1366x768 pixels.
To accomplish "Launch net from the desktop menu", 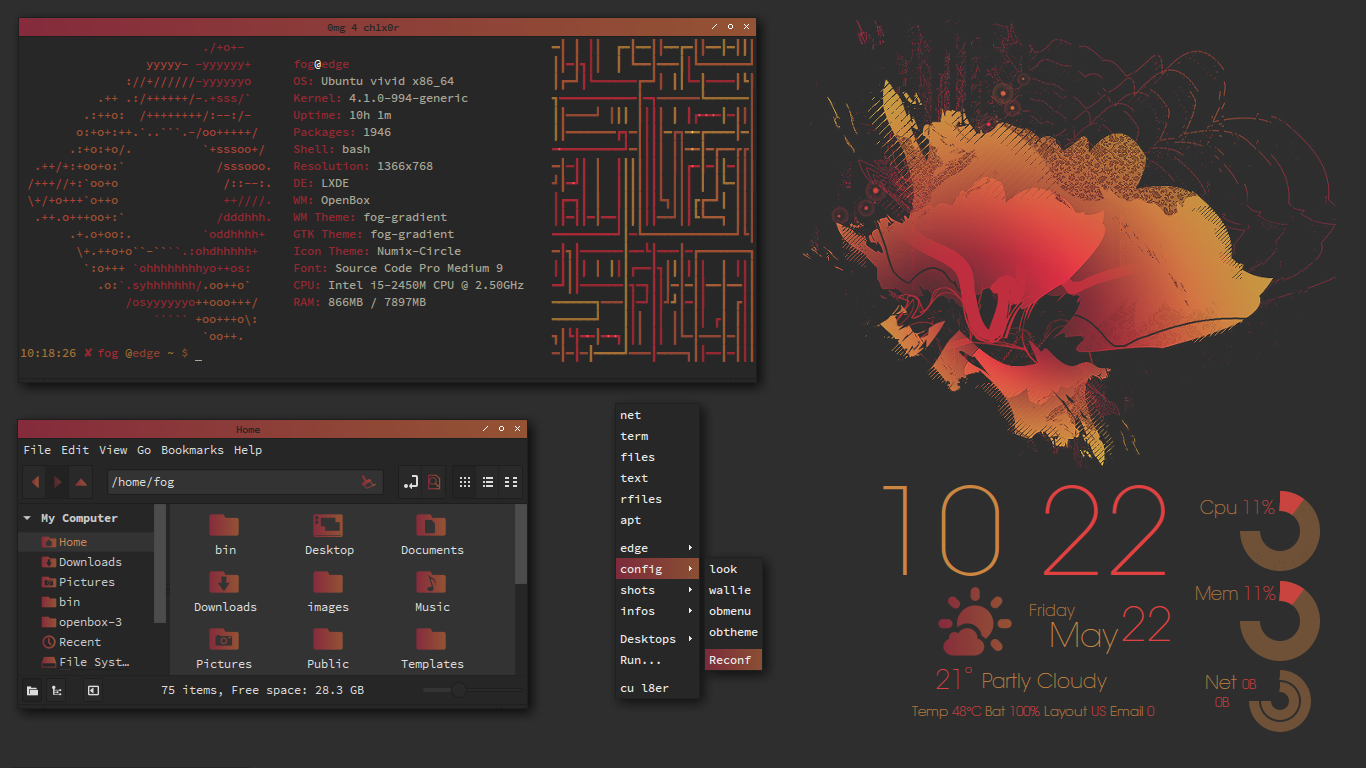I will point(656,415).
